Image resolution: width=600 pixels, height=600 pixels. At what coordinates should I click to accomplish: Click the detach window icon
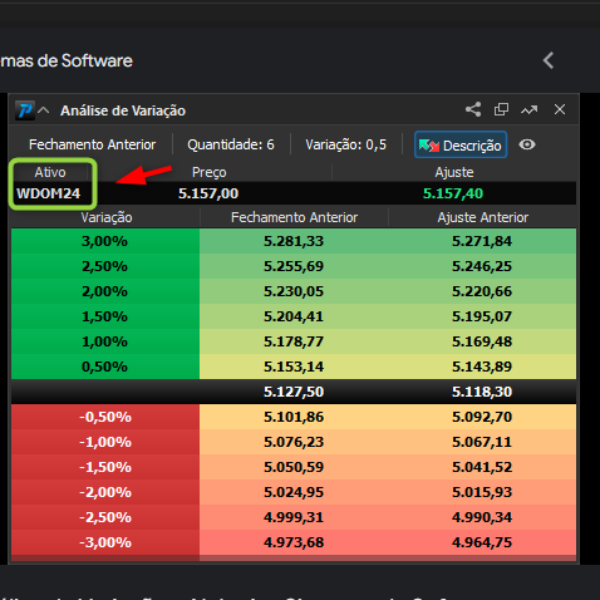[501, 110]
